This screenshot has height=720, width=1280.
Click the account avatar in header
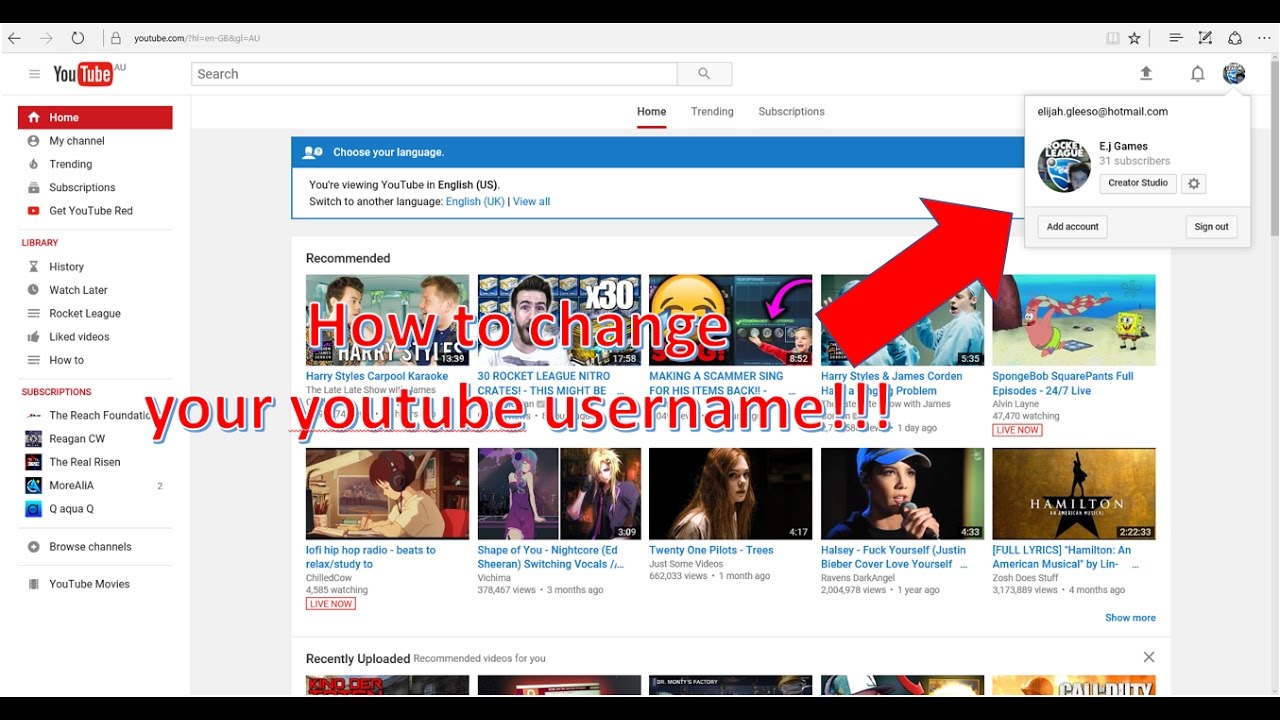point(1234,73)
